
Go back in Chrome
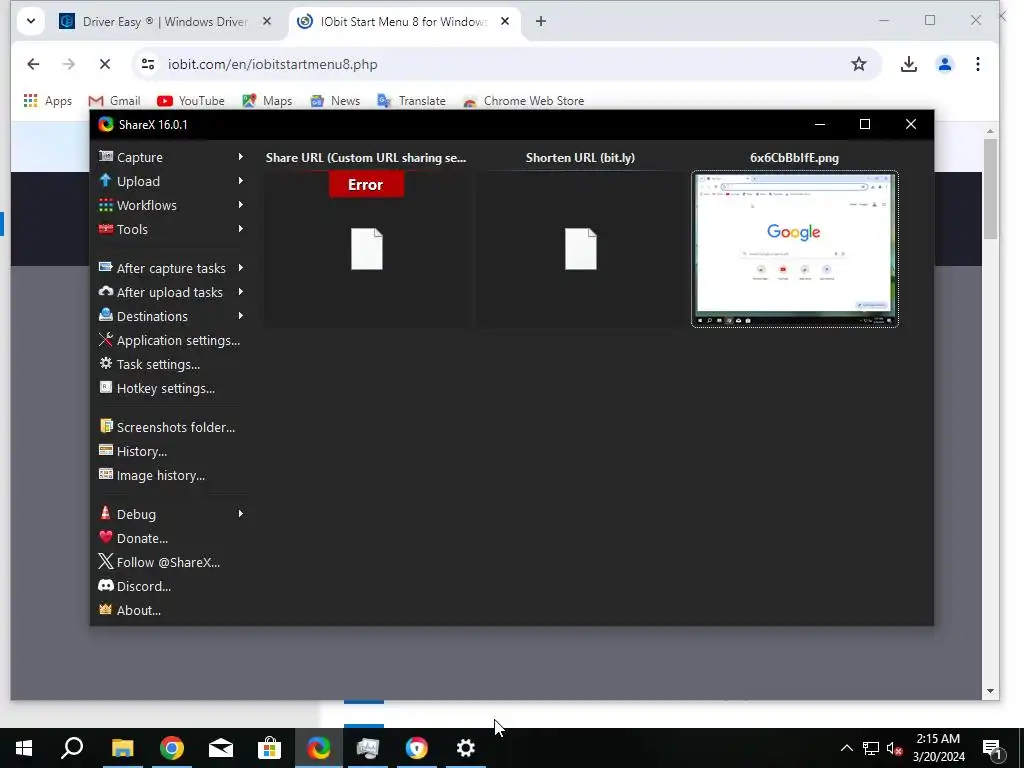[33, 64]
